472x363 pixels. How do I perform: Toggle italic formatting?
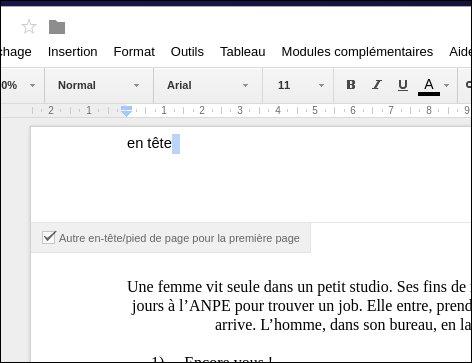click(x=377, y=85)
